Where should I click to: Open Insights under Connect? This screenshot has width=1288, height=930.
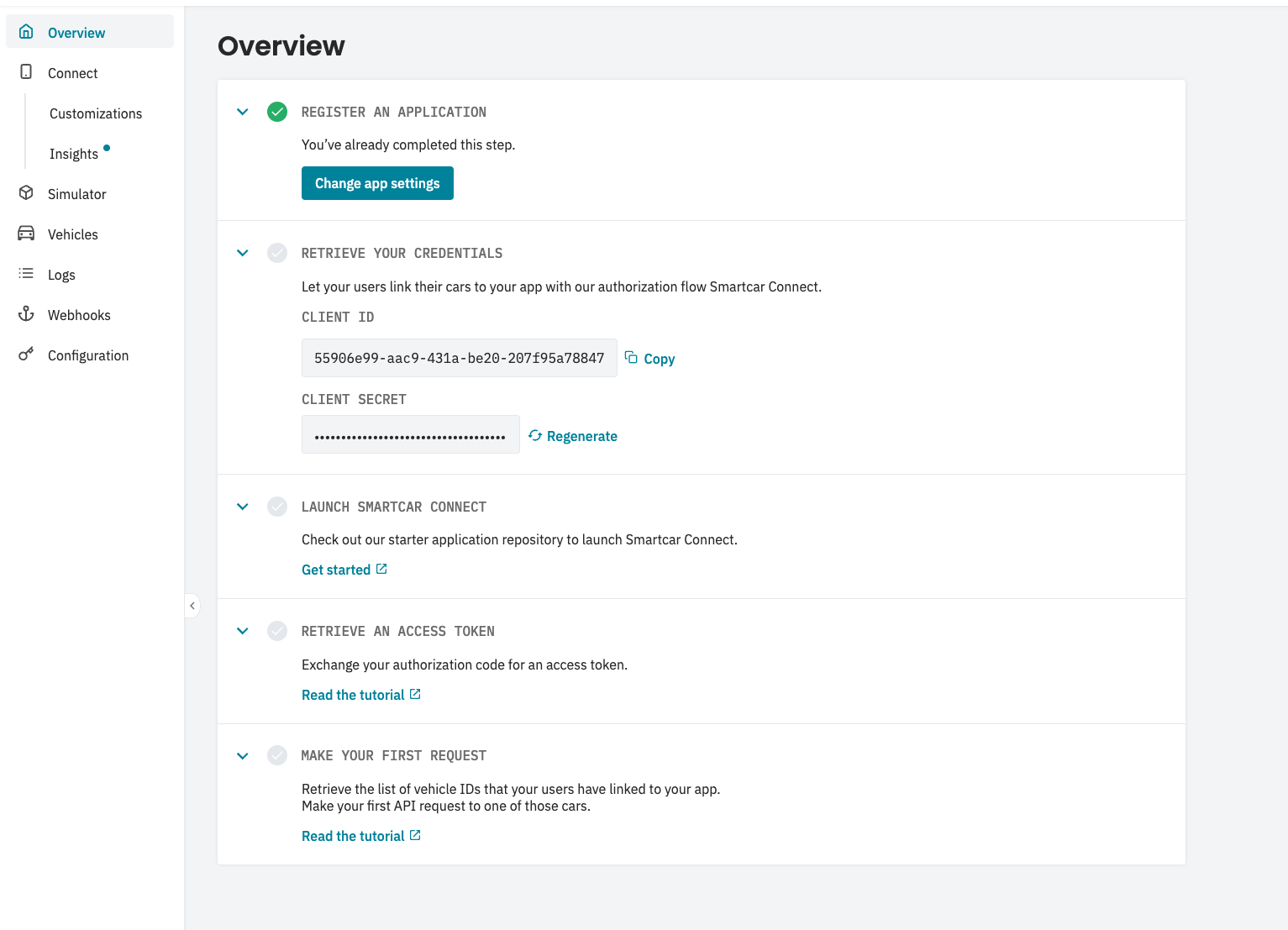pyautogui.click(x=74, y=154)
